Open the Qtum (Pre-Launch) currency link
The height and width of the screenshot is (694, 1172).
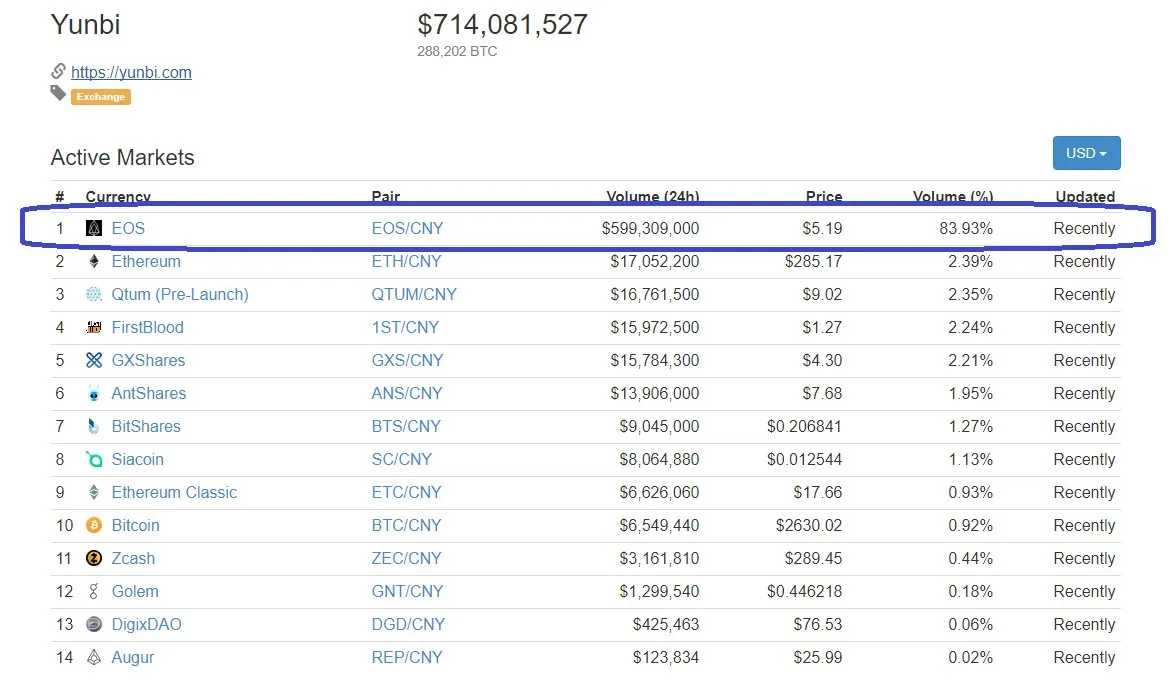180,294
